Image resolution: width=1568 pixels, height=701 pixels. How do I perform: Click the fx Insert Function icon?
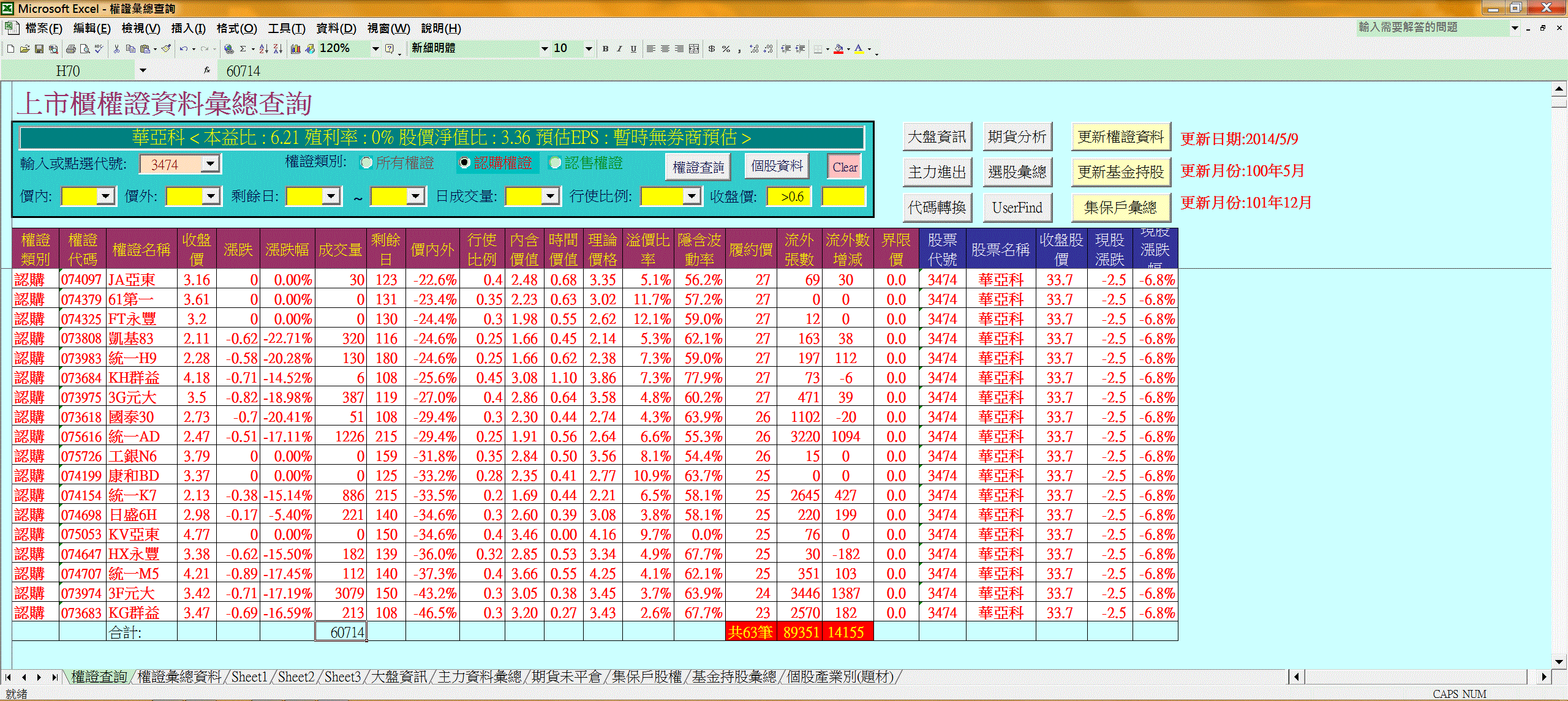207,71
